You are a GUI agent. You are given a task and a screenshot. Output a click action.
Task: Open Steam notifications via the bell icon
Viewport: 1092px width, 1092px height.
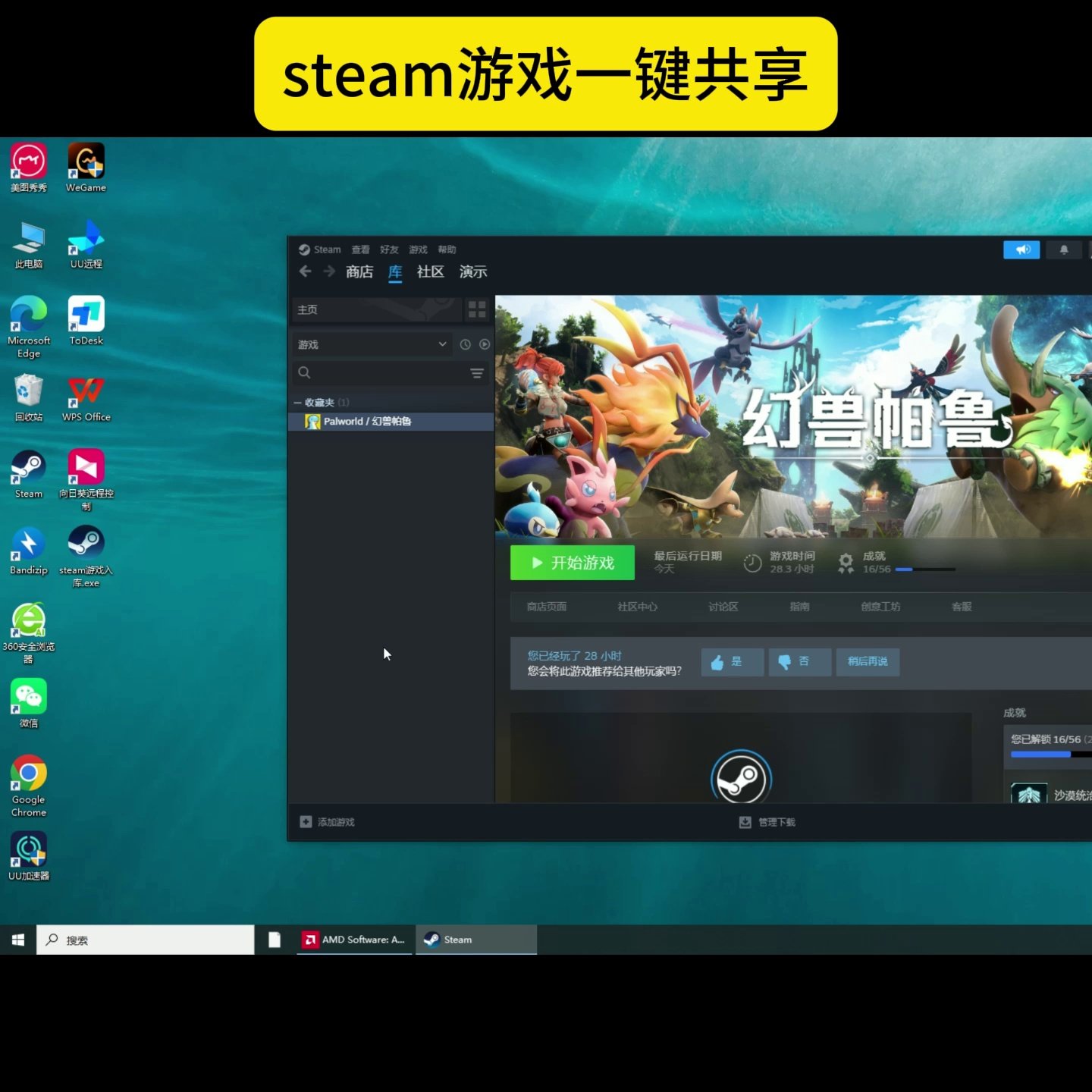point(1063,249)
